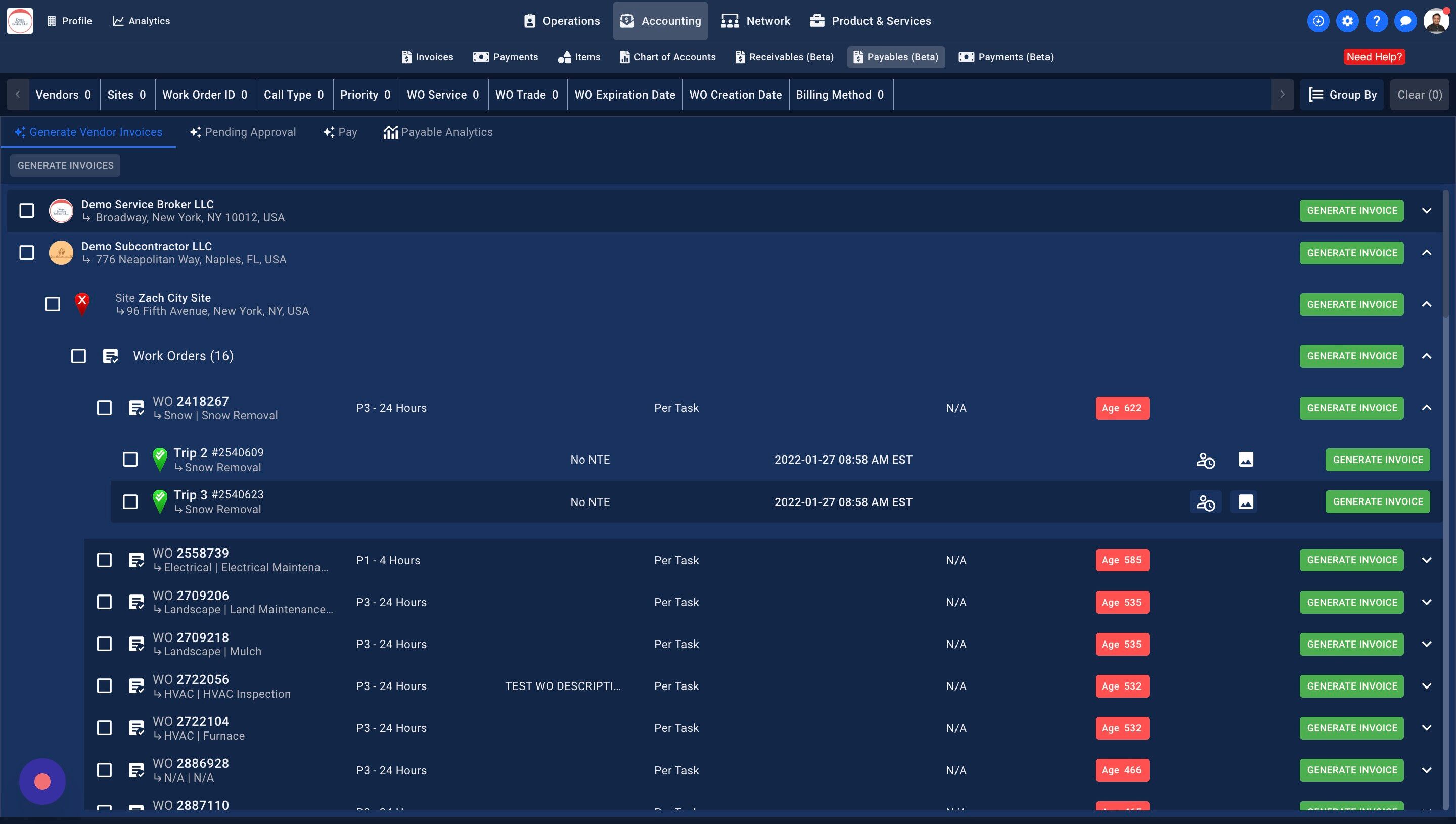Open the image gallery icon for Trip 2
The image size is (1456, 824).
tap(1246, 460)
